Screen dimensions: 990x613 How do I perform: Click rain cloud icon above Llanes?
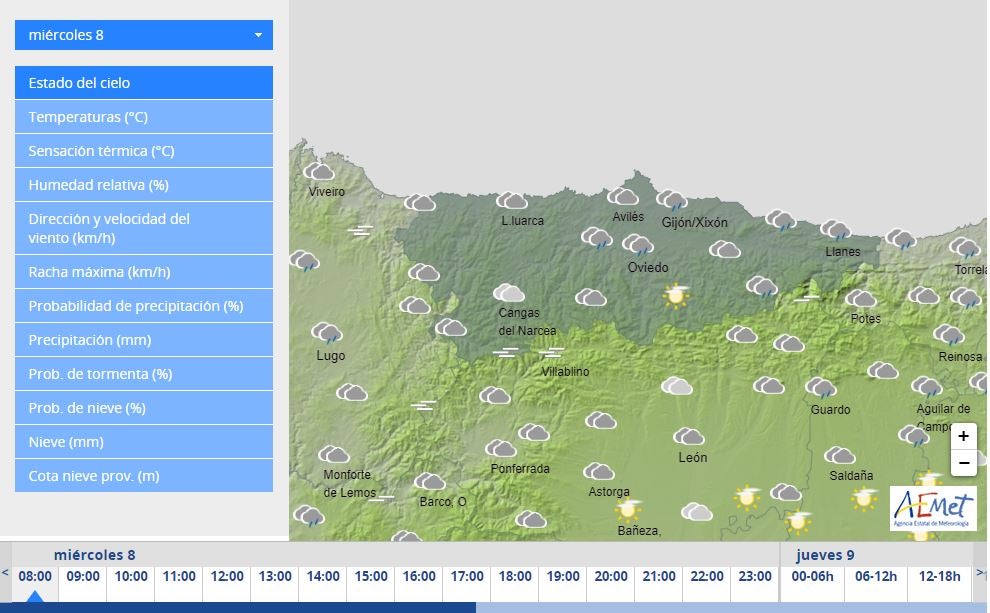tap(836, 230)
